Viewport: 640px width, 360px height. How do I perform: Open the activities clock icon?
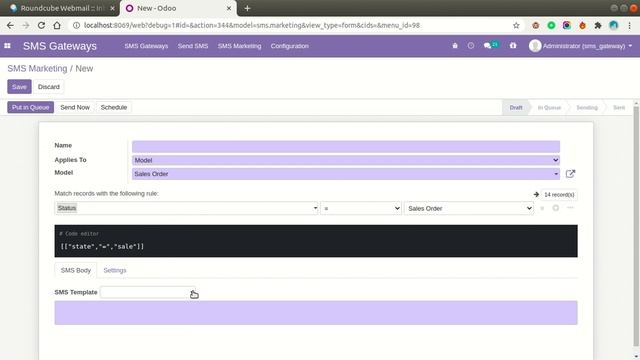(471, 46)
